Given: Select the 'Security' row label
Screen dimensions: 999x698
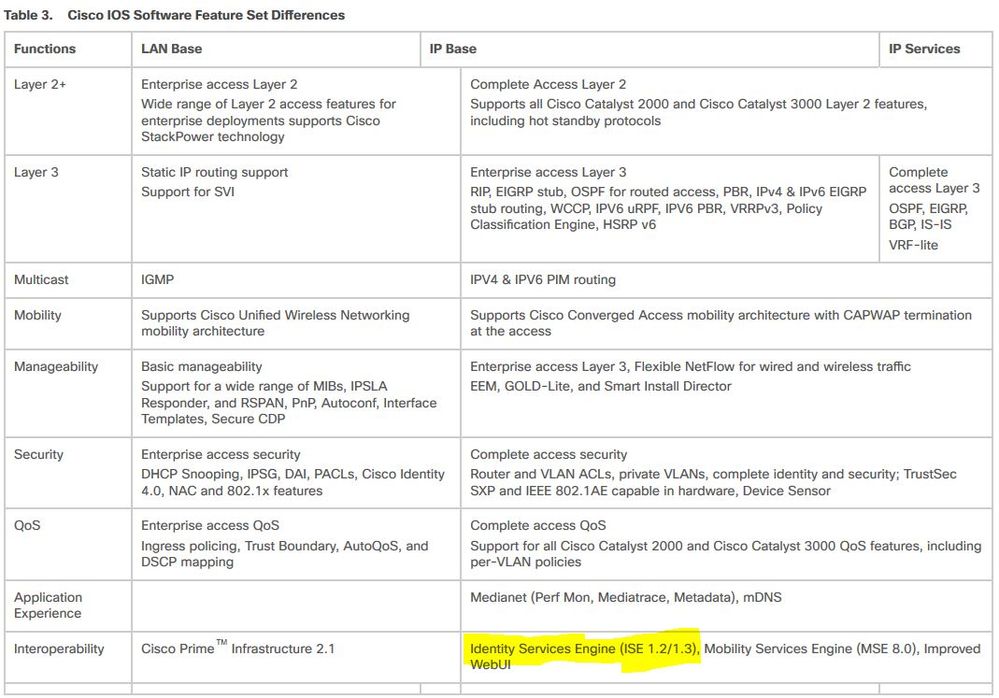Looking at the screenshot, I should [38, 454].
